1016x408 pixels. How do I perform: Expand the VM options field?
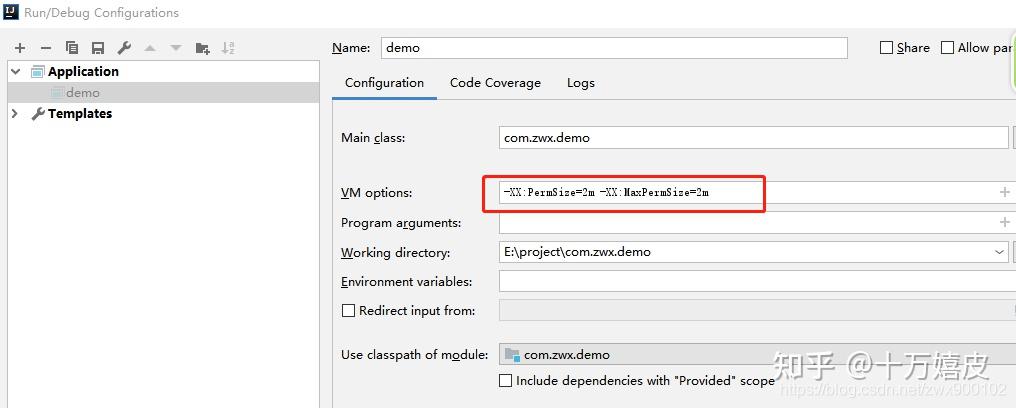point(1004,192)
